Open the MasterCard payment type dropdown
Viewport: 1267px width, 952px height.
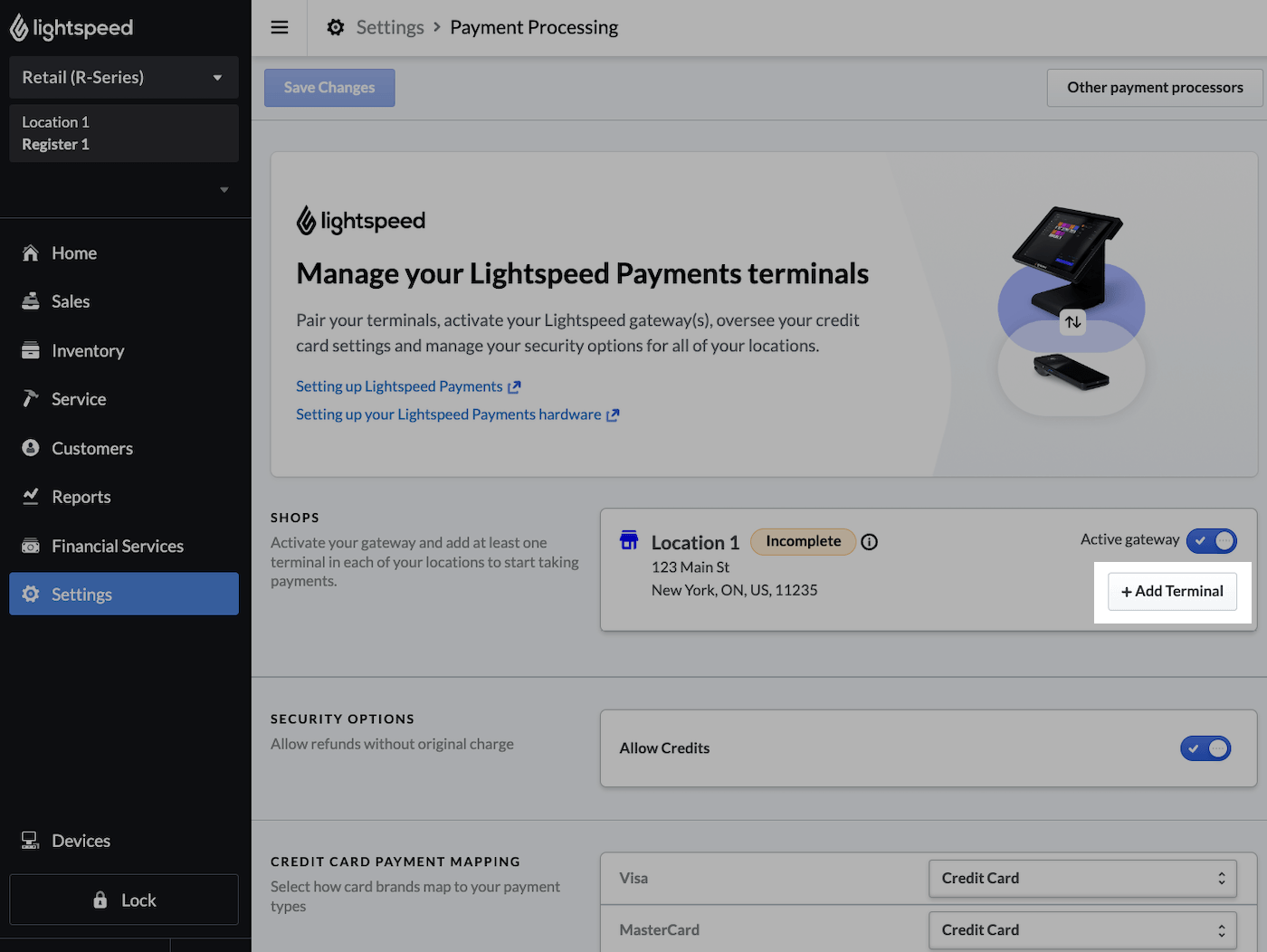[x=1082, y=930]
